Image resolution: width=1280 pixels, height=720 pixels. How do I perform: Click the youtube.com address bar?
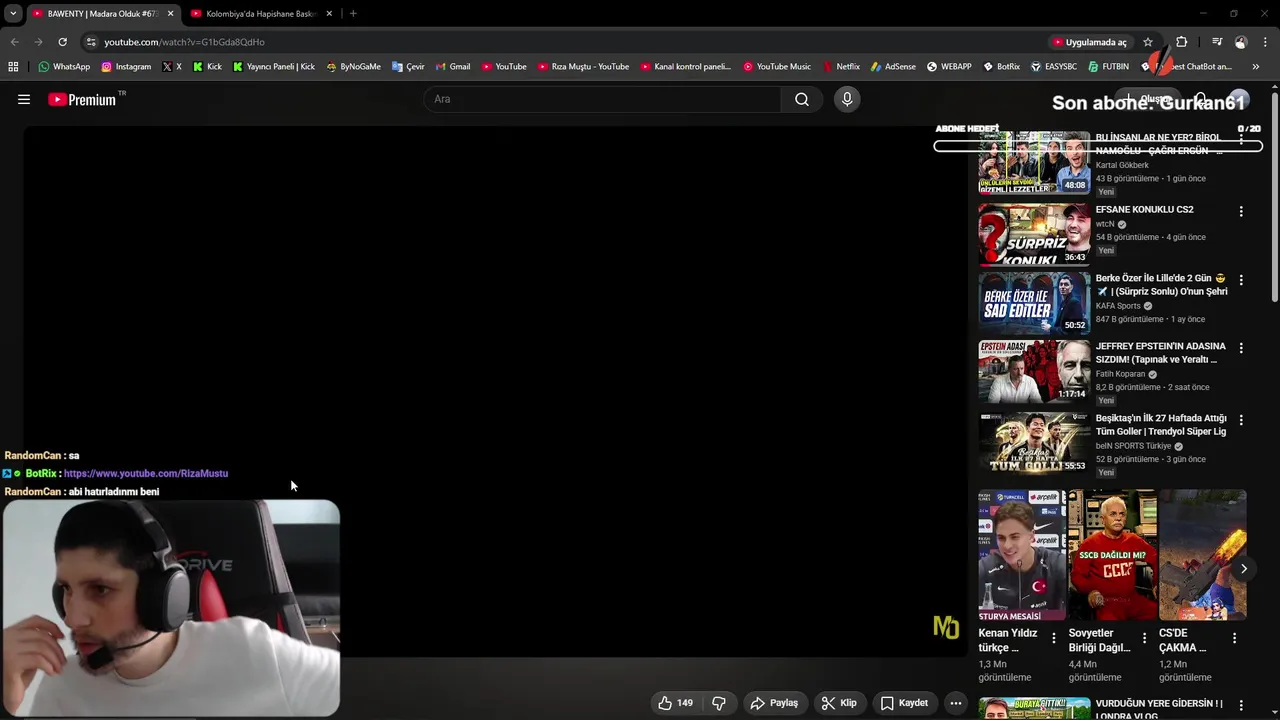pyautogui.click(x=184, y=42)
